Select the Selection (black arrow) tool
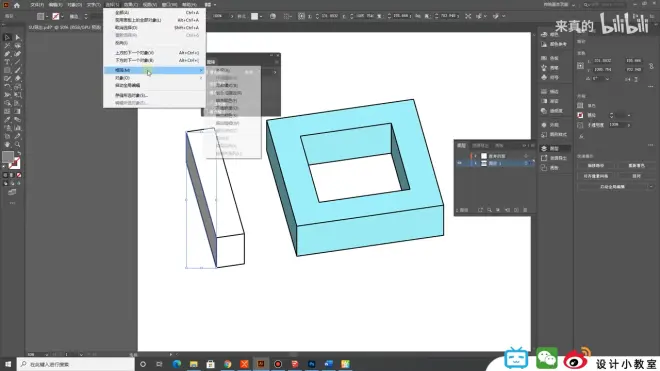The height and width of the screenshot is (371, 660). click(x=7, y=37)
